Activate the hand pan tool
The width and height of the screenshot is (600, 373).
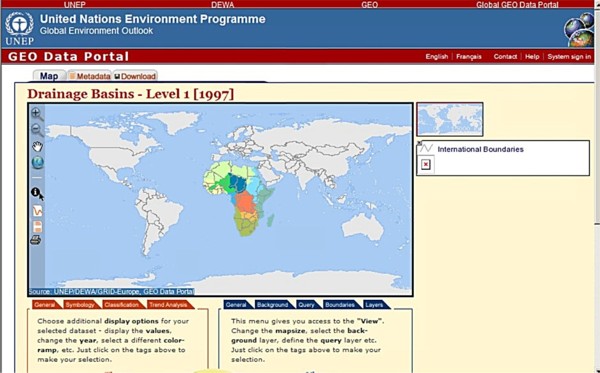pos(37,147)
